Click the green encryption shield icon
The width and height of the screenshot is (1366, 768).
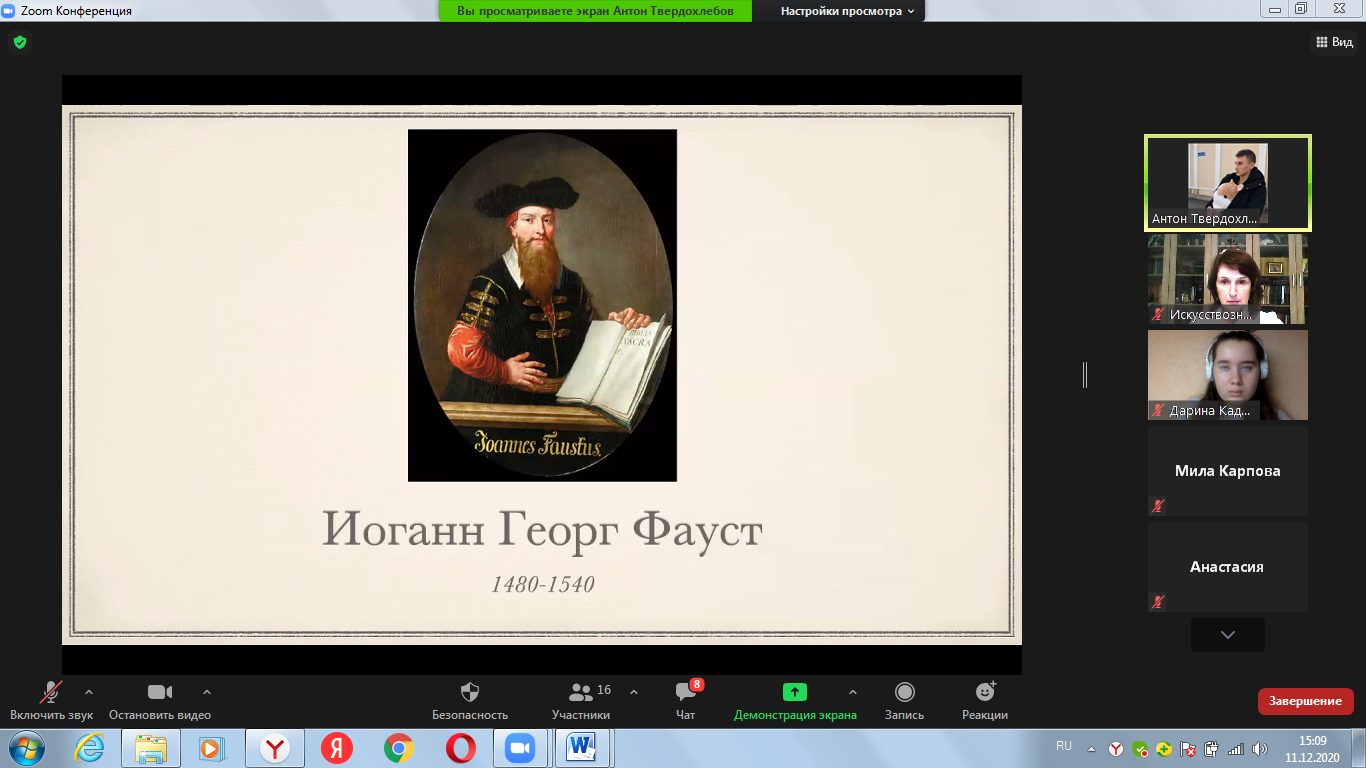19,42
